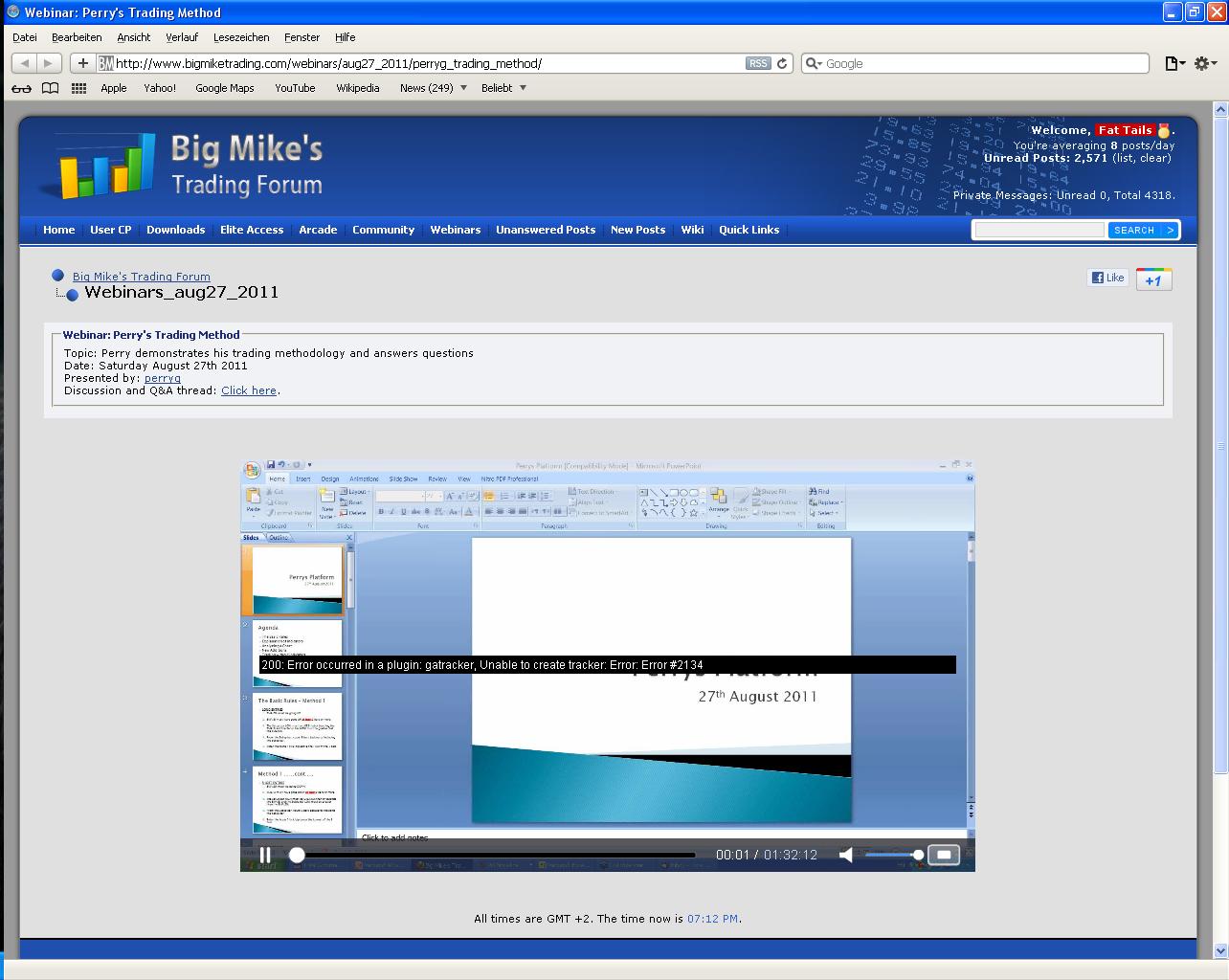Click the forum search text box
1229x980 pixels.
(x=1039, y=230)
